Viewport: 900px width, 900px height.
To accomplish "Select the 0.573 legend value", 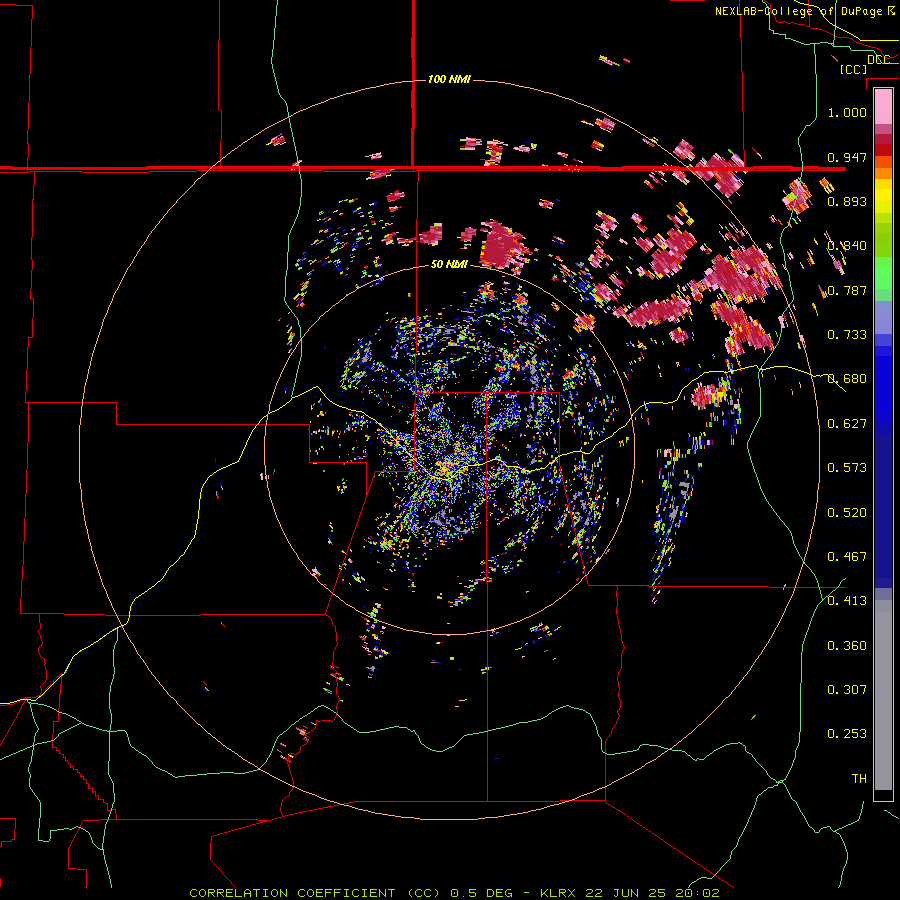I will [847, 467].
